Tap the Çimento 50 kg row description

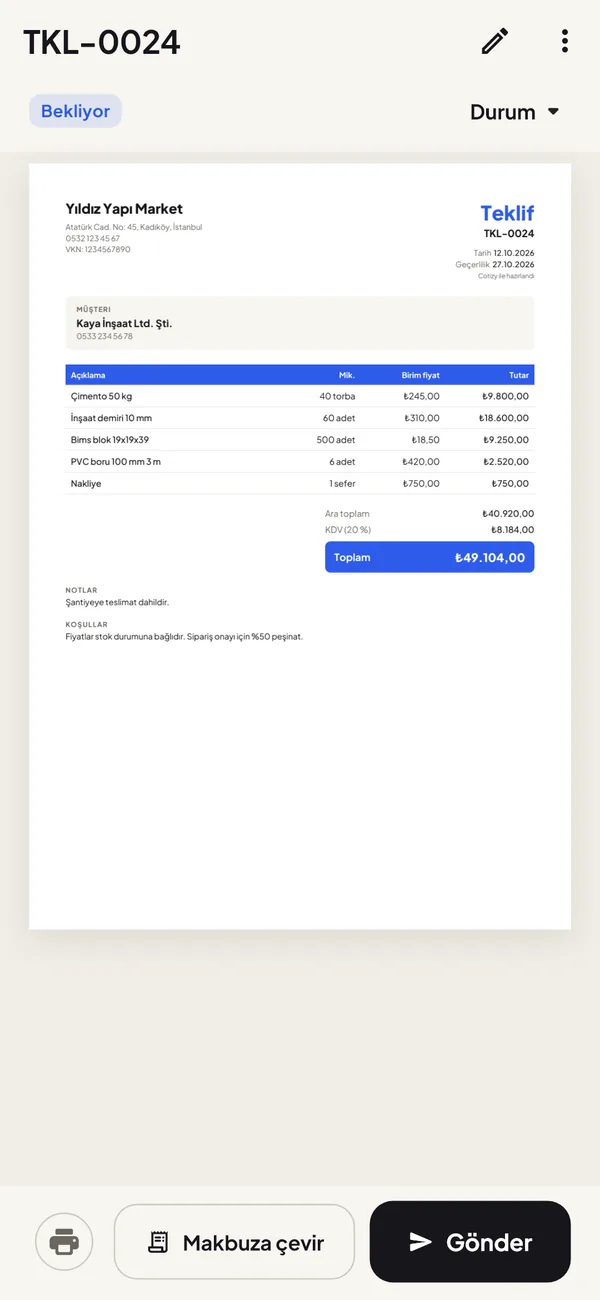[x=99, y=396]
